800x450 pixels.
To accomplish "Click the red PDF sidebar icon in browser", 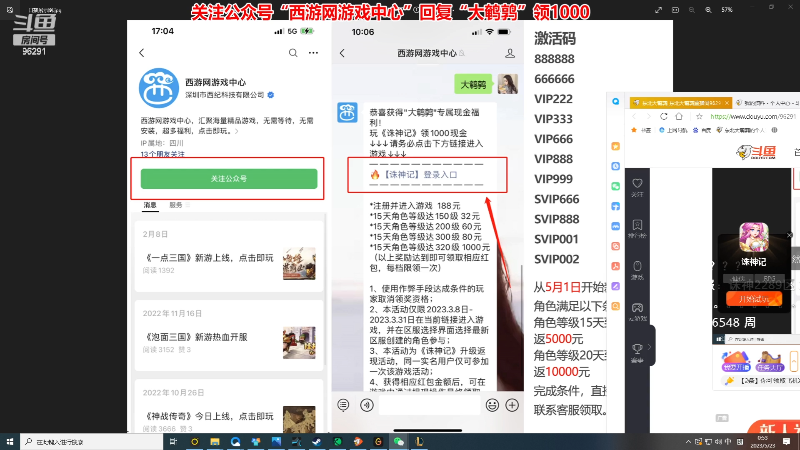I will 615,266.
